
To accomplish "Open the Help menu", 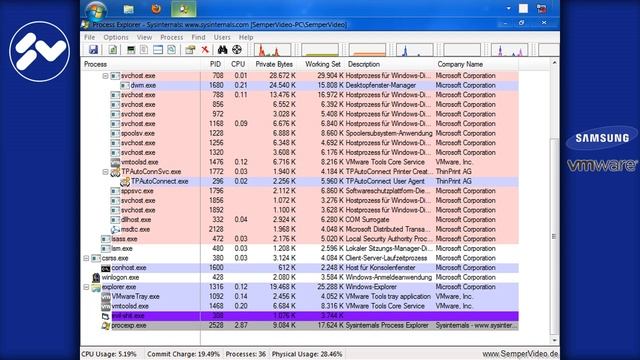I will pyautogui.click(x=246, y=37).
